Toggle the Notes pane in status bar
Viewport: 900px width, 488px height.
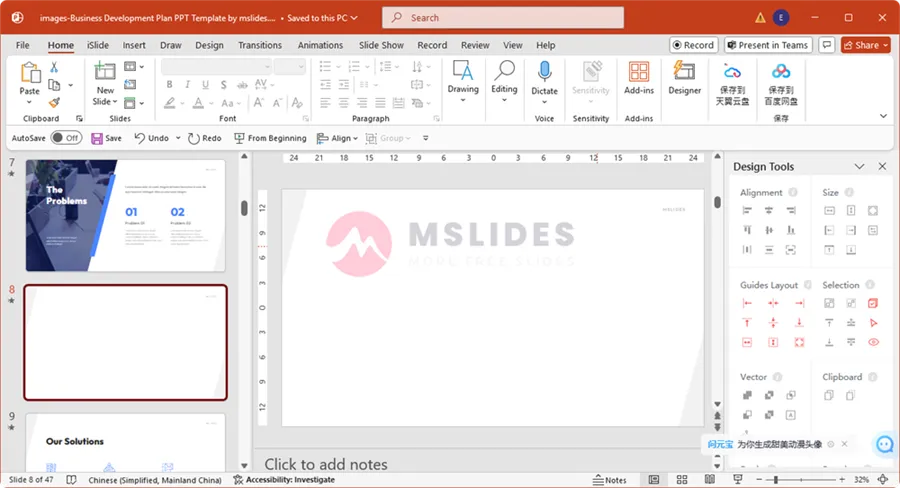(x=609, y=480)
